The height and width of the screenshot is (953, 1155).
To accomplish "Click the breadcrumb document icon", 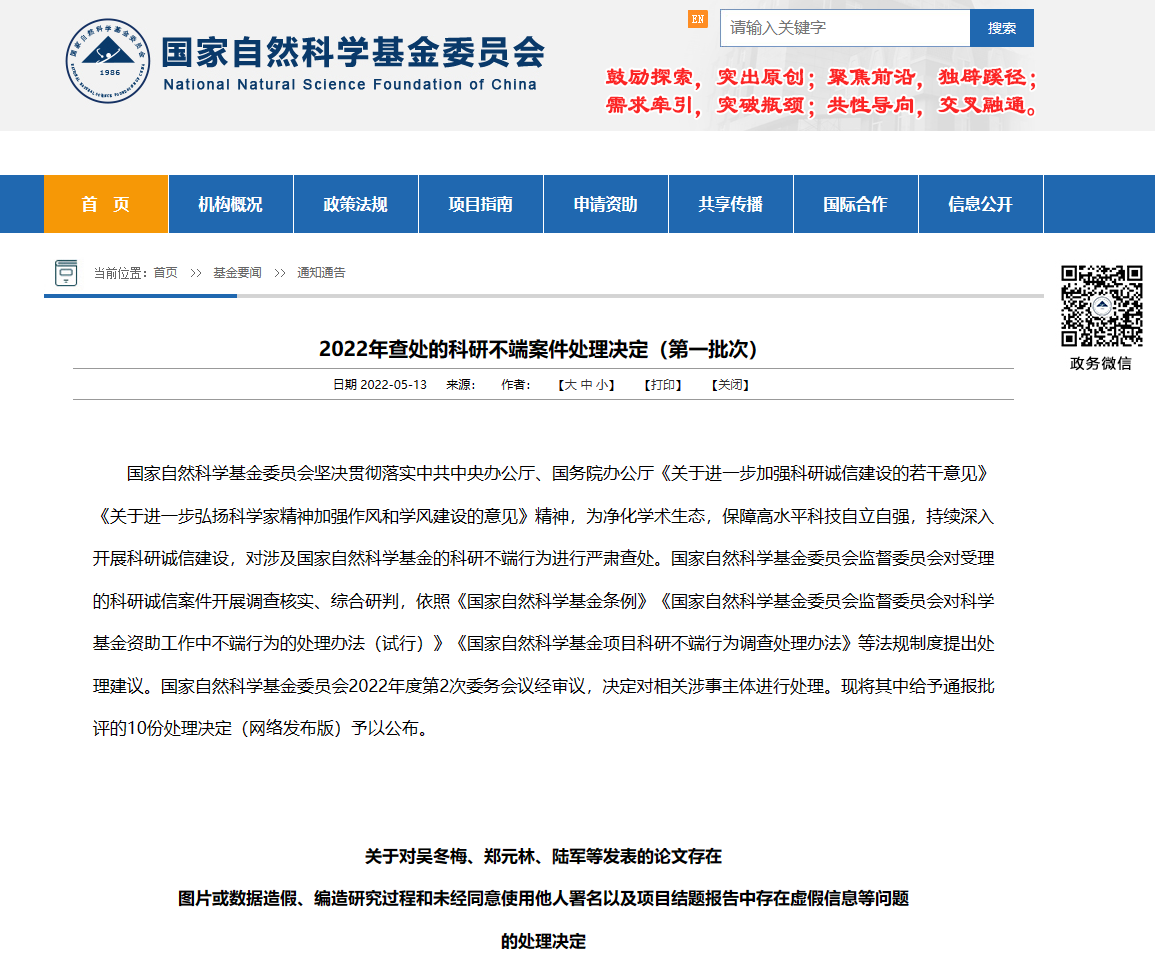I will pos(66,272).
